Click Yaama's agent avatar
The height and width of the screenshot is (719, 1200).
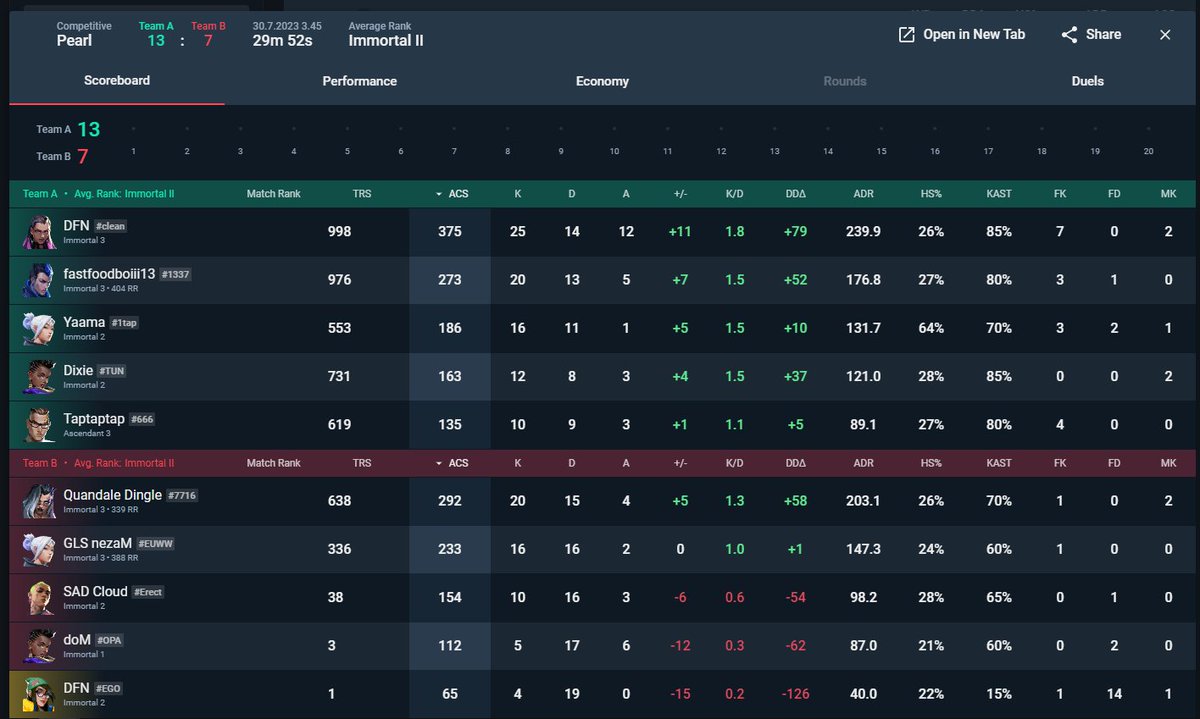40,328
